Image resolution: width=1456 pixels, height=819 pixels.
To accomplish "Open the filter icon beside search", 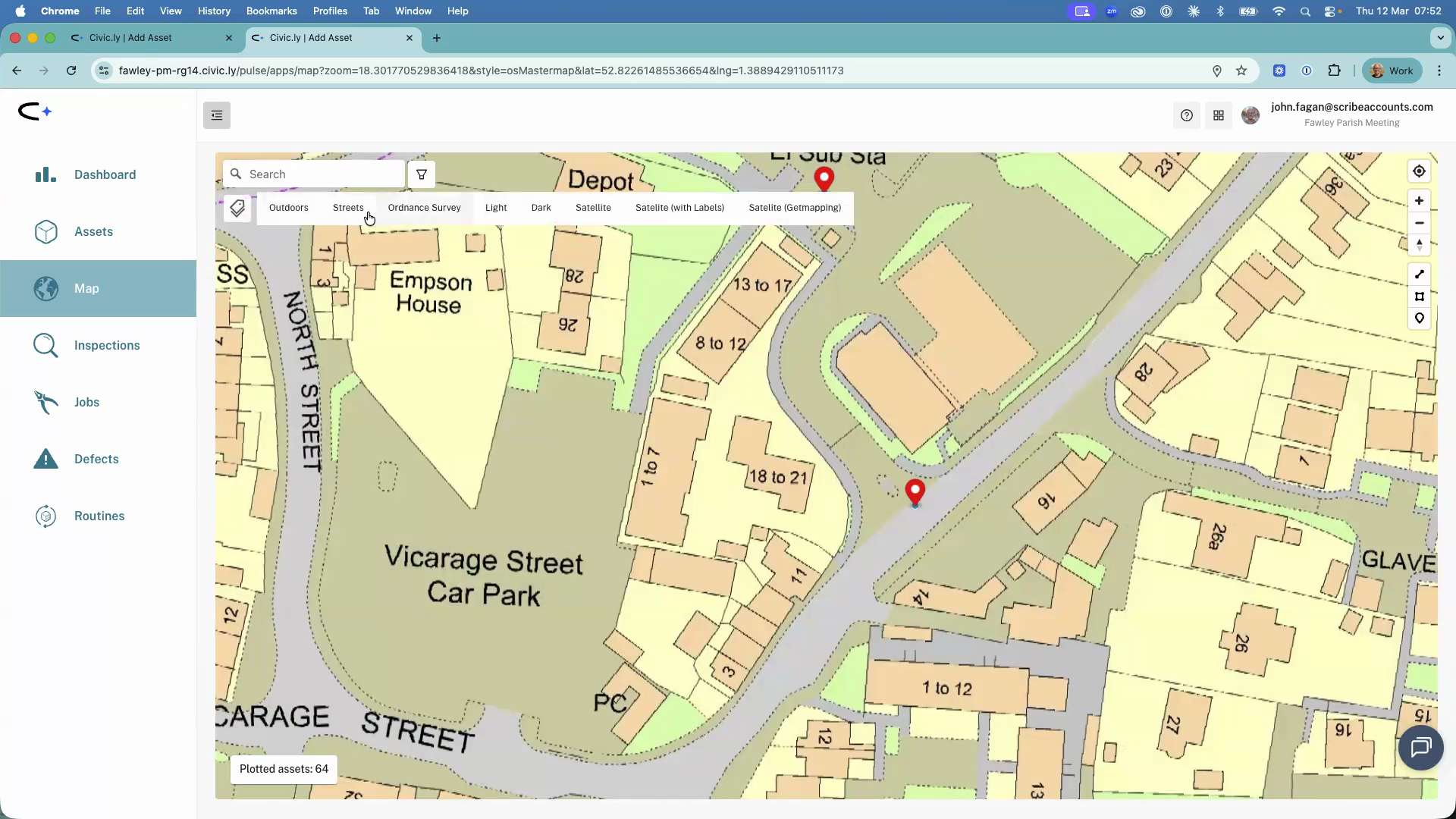I will tap(422, 174).
